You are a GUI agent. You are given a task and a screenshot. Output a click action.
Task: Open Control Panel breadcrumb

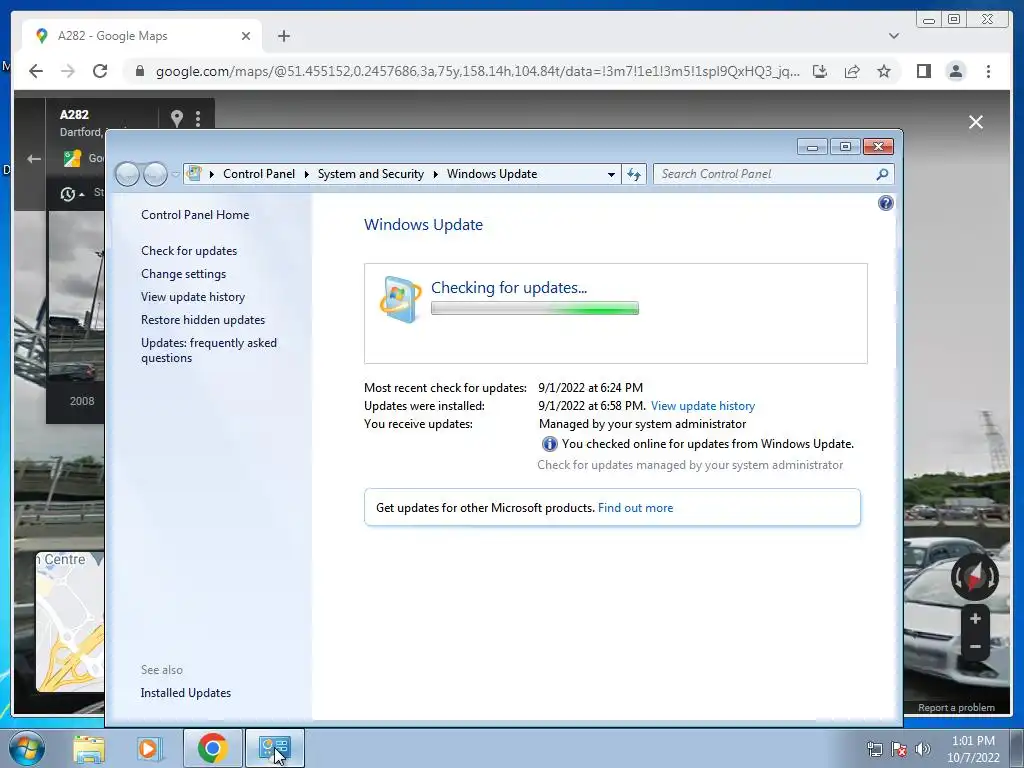click(x=259, y=174)
